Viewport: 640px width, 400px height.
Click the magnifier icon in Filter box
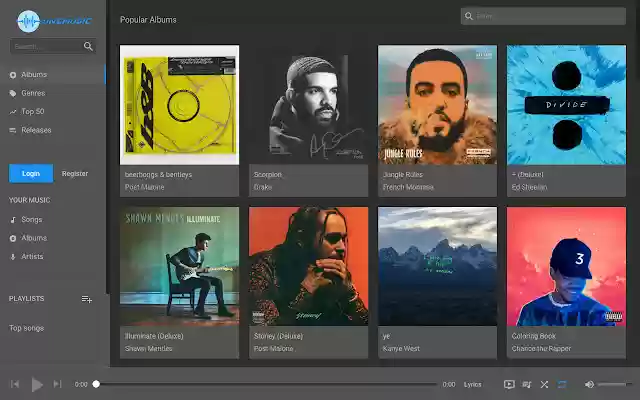pos(469,16)
